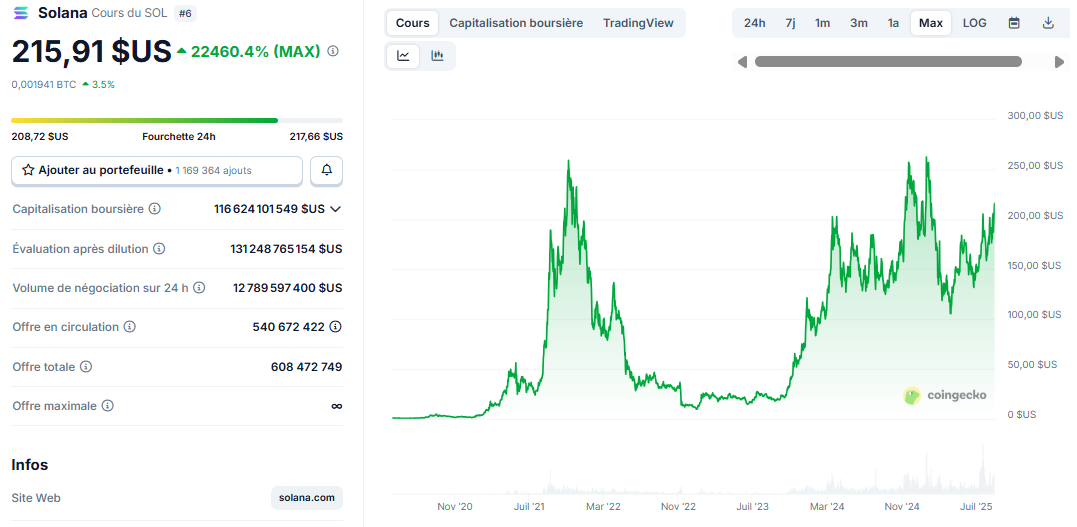
Task: Click info icon beside Volume de négociation
Action: coord(199,287)
